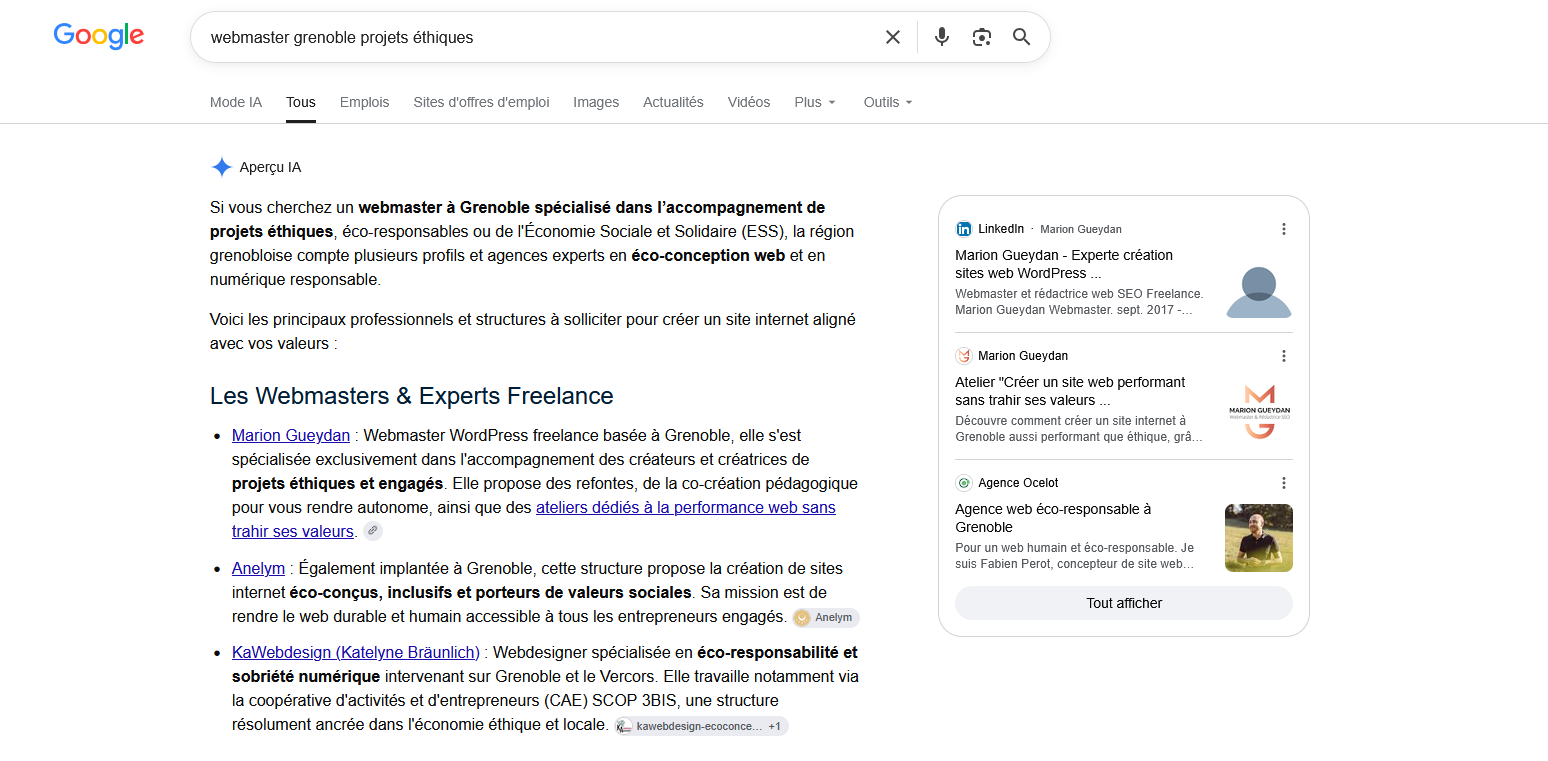Open three-dot menu for the LinkedIn result

1284,229
